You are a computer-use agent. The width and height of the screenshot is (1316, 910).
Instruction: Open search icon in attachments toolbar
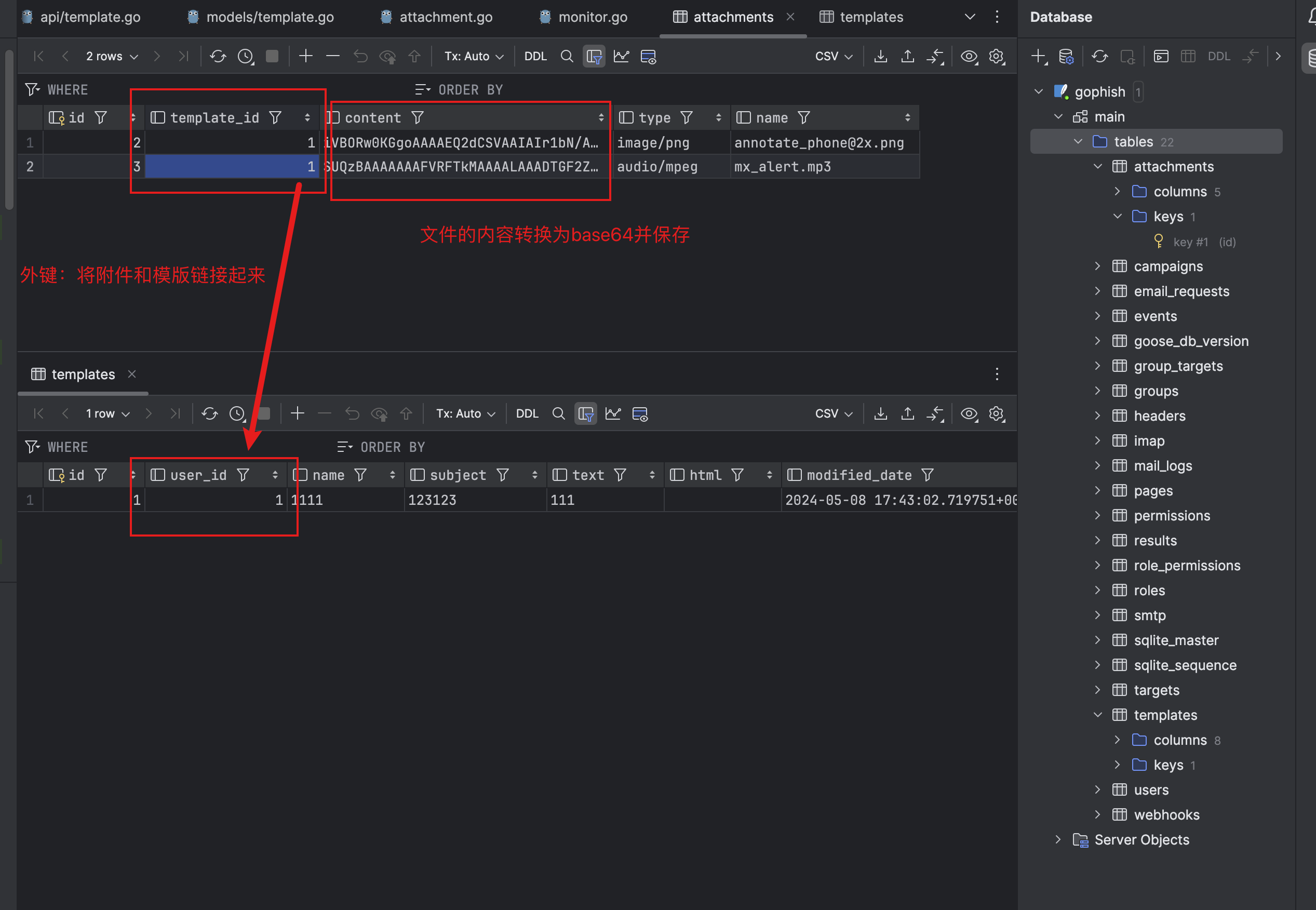(x=567, y=57)
